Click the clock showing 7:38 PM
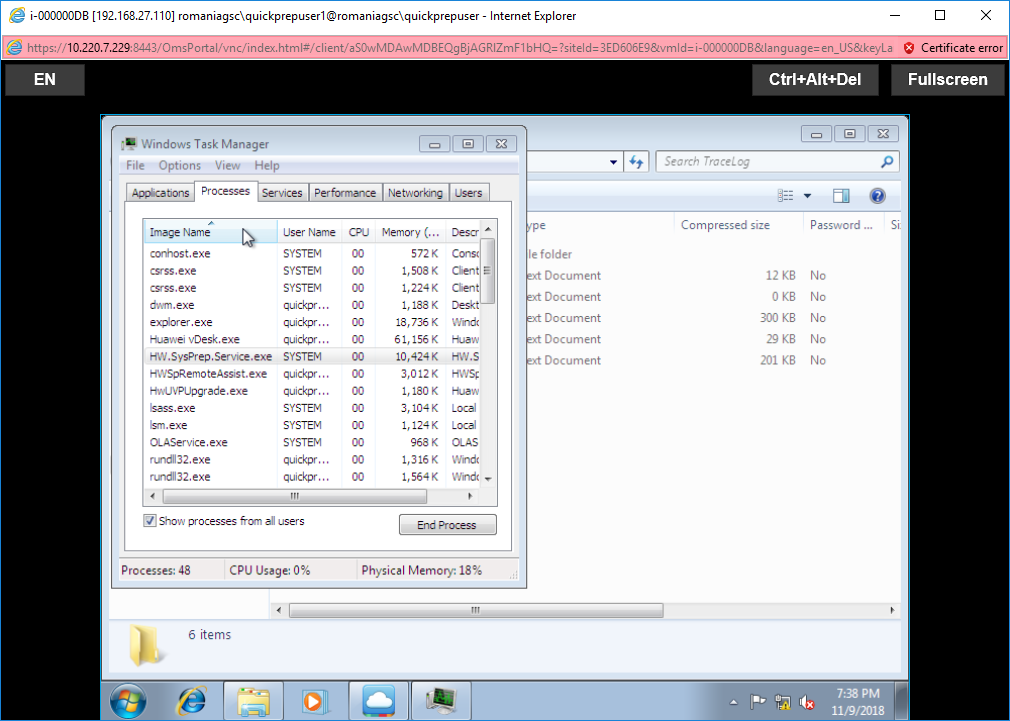Viewport: 1010px width, 721px height. [857, 702]
